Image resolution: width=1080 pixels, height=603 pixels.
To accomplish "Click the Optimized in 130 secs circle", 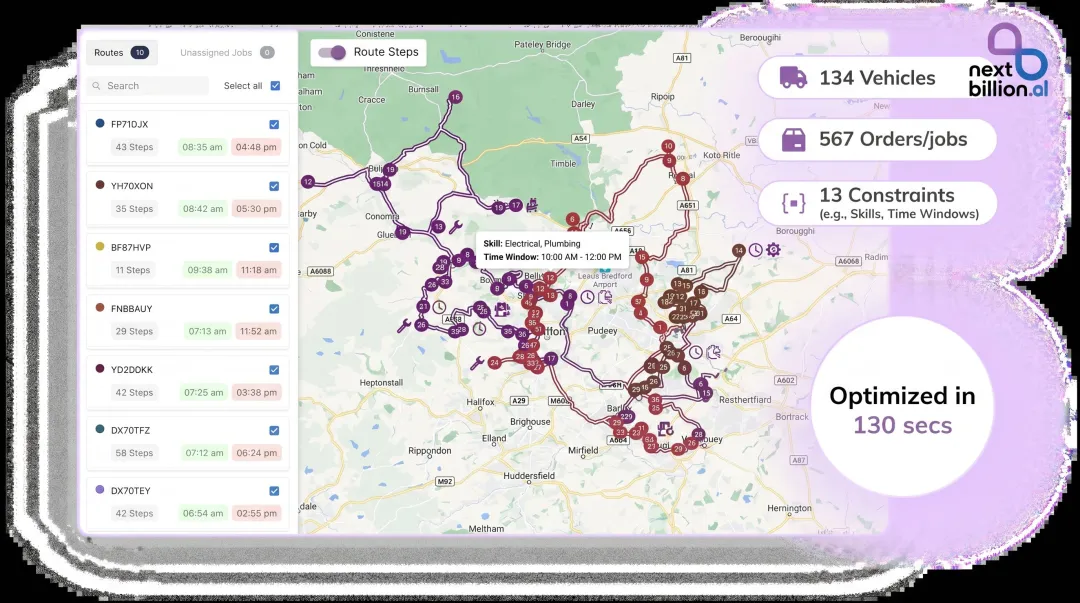I will tap(902, 407).
